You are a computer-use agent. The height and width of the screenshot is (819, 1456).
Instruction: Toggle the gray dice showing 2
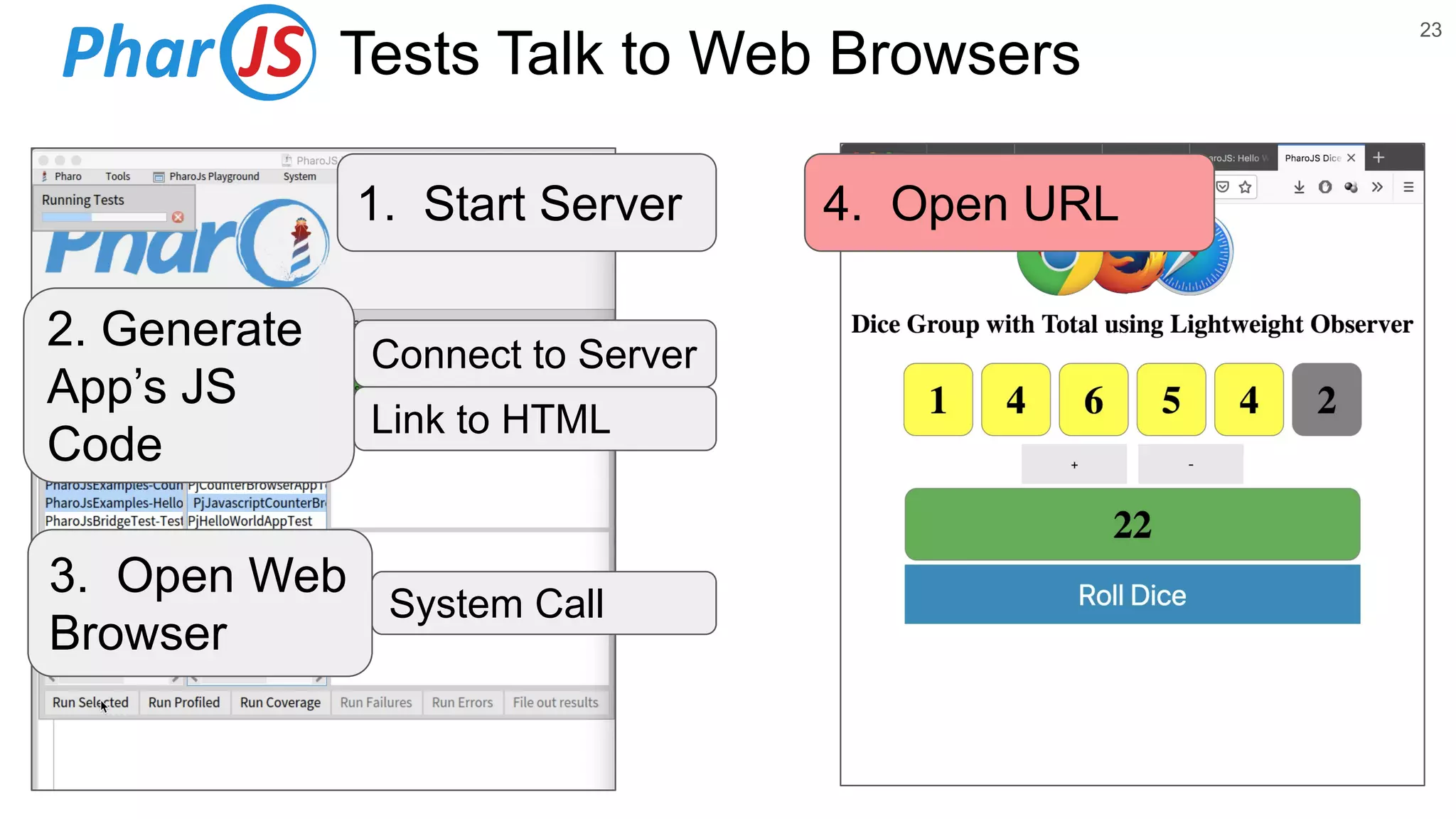point(1326,400)
